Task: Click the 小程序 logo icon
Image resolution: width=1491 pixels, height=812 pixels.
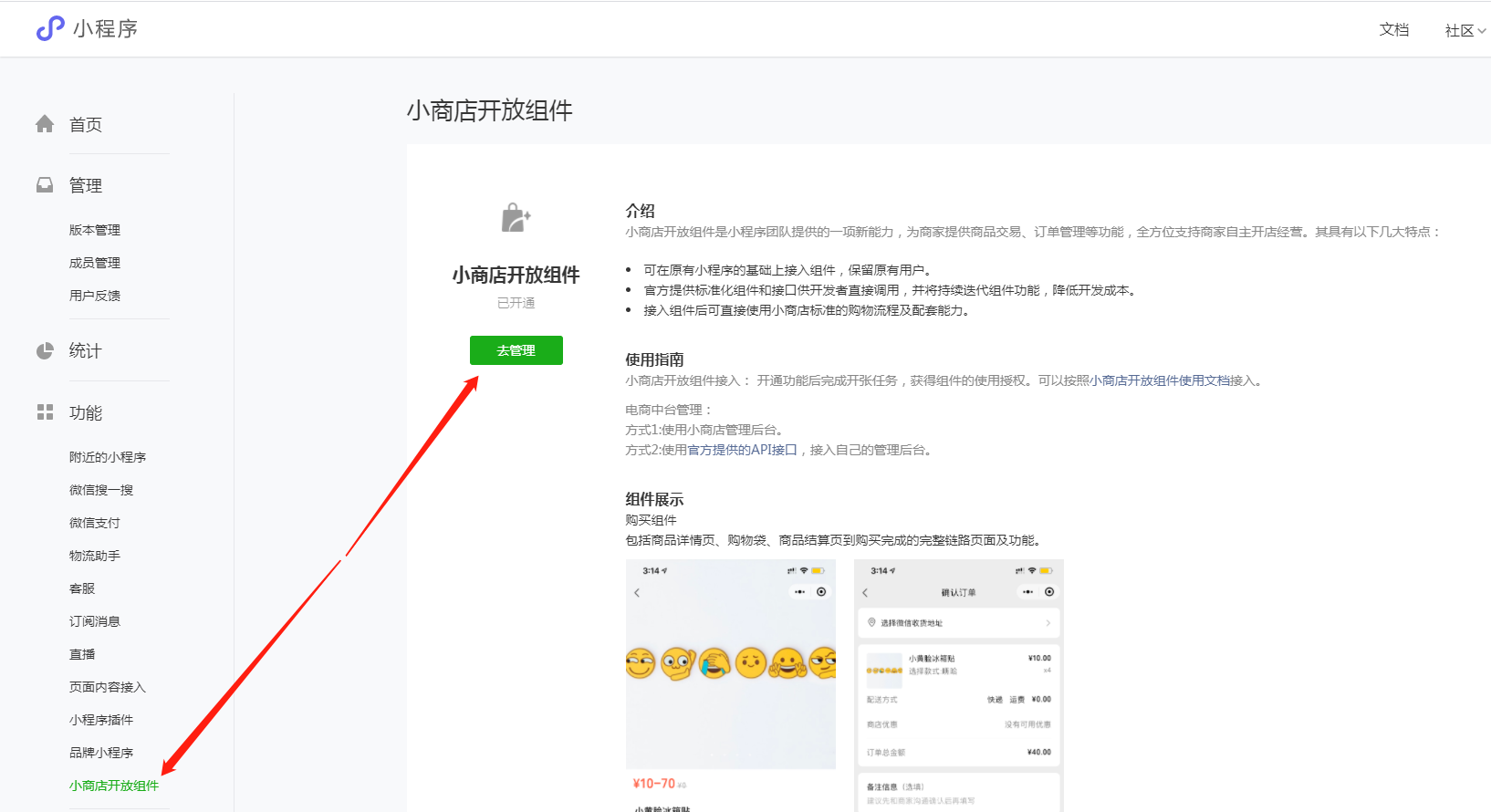Action: pos(50,28)
